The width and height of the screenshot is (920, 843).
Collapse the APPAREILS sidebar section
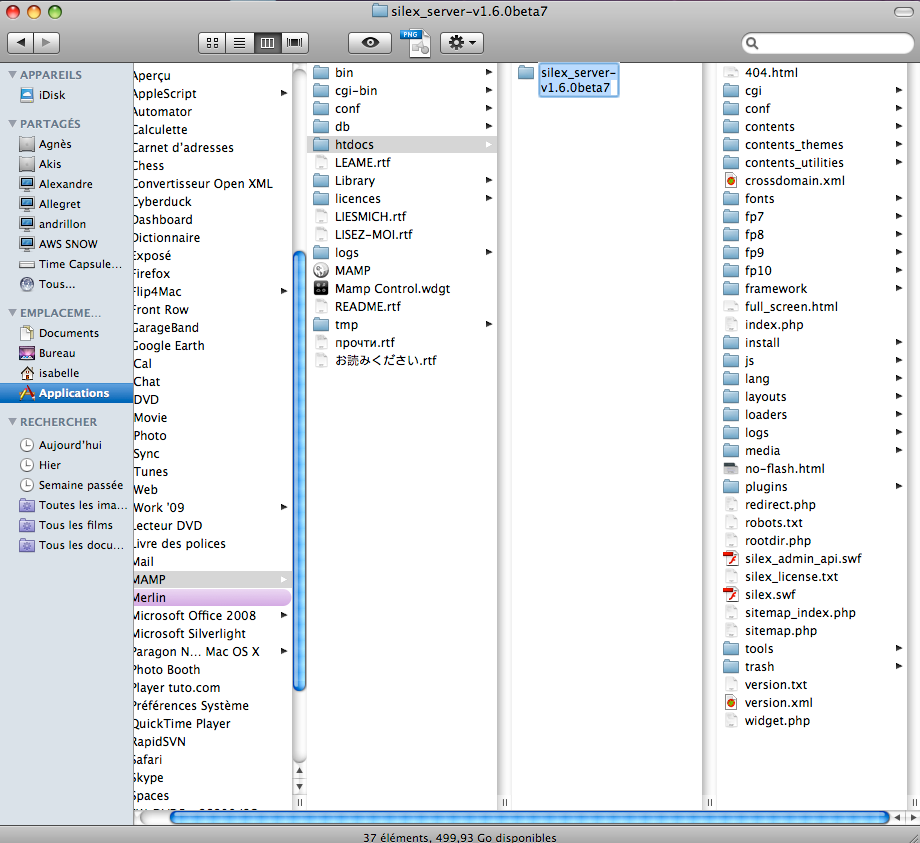12,75
